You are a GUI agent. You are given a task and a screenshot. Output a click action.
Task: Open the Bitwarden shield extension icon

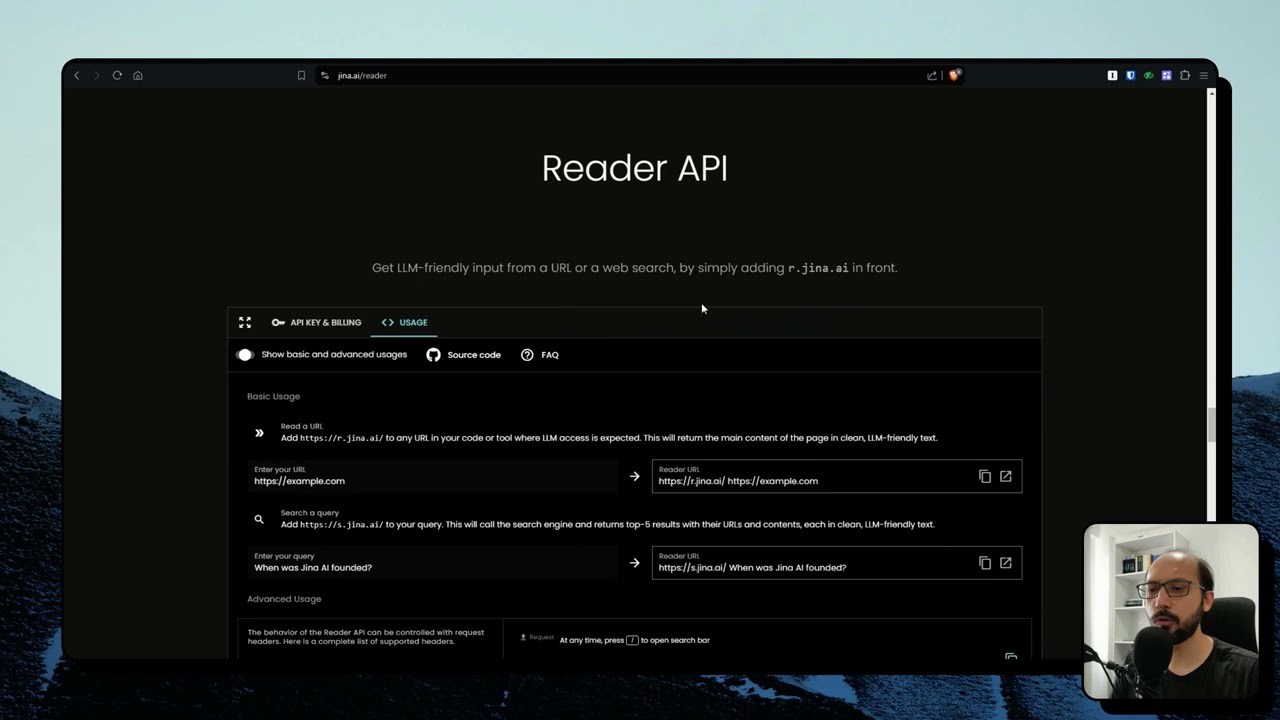pyautogui.click(x=1130, y=75)
